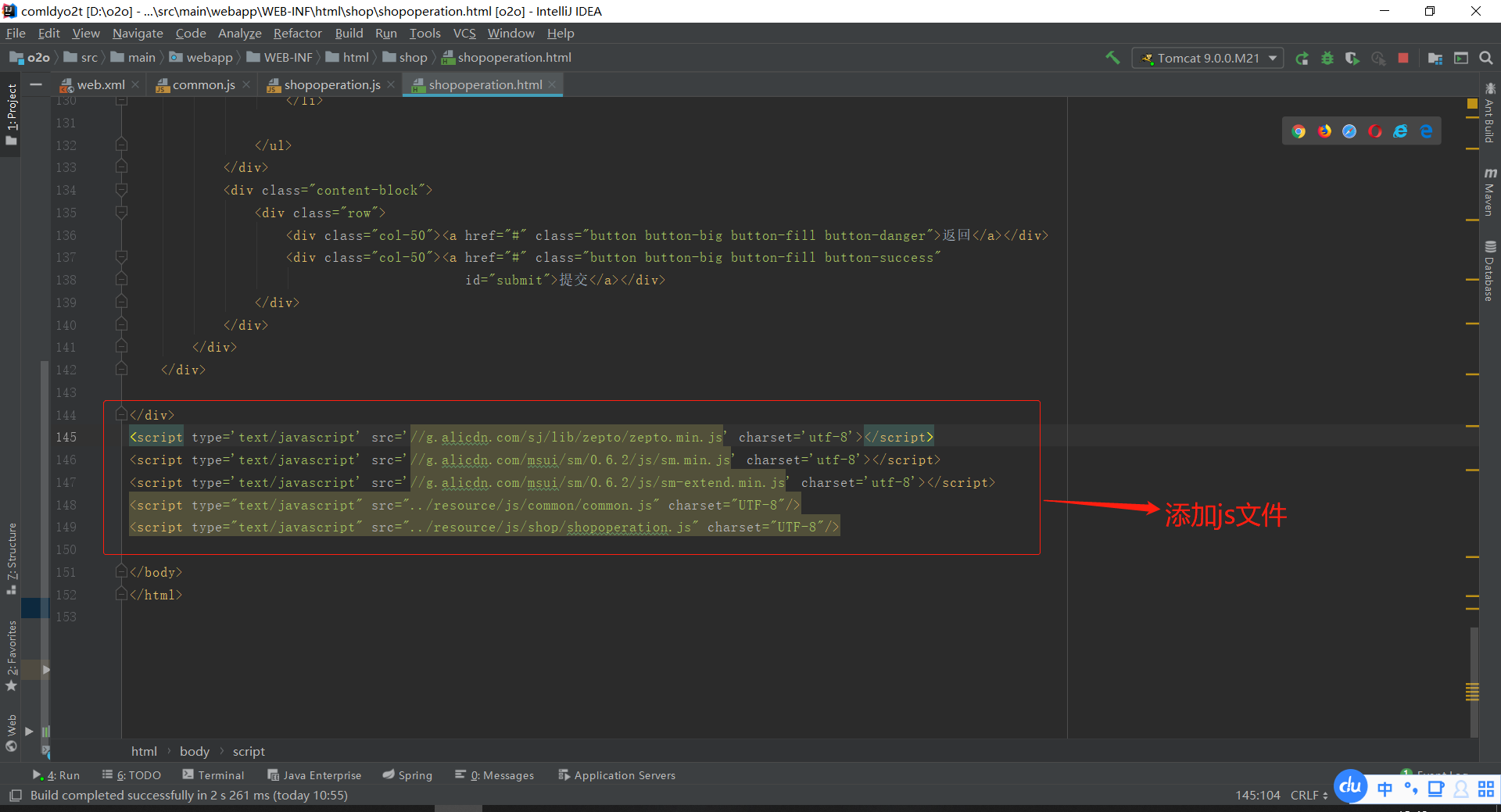Open the Tomcat 9.0.0.M21 run configuration dropdown

pyautogui.click(x=1208, y=58)
